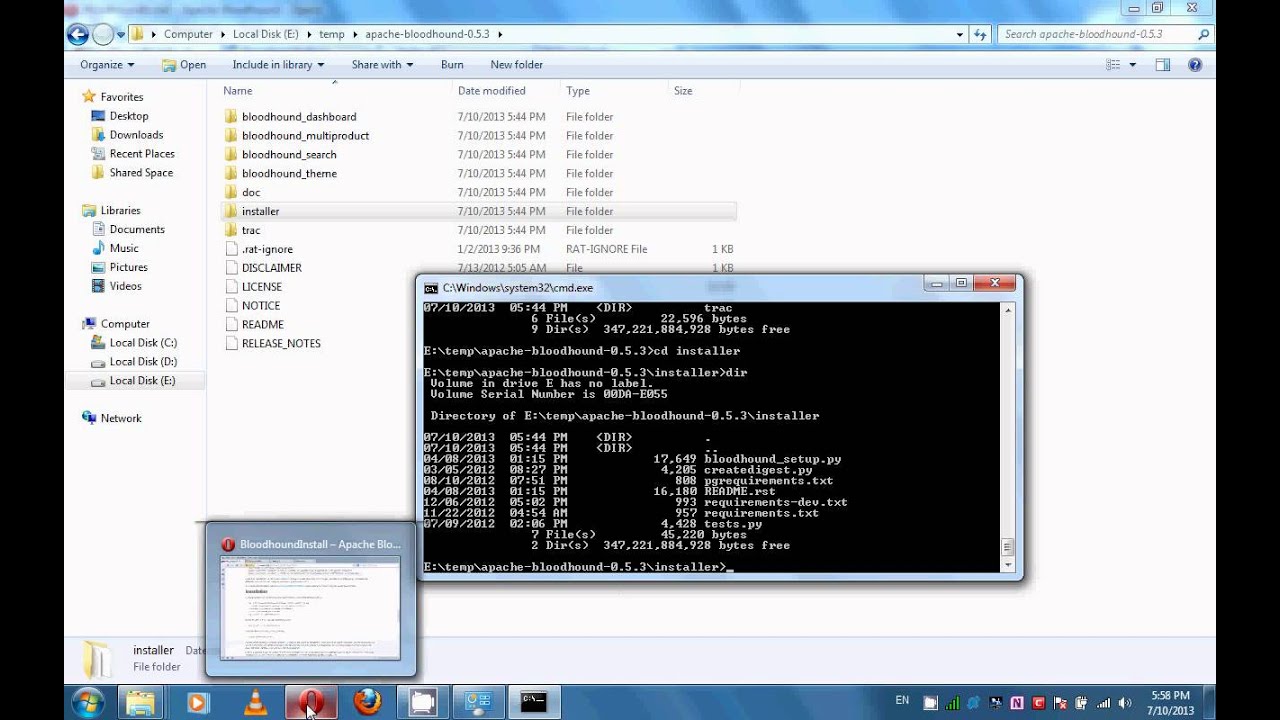Image resolution: width=1280 pixels, height=720 pixels.
Task: Click the Opera taskbar icon
Action: (x=311, y=702)
